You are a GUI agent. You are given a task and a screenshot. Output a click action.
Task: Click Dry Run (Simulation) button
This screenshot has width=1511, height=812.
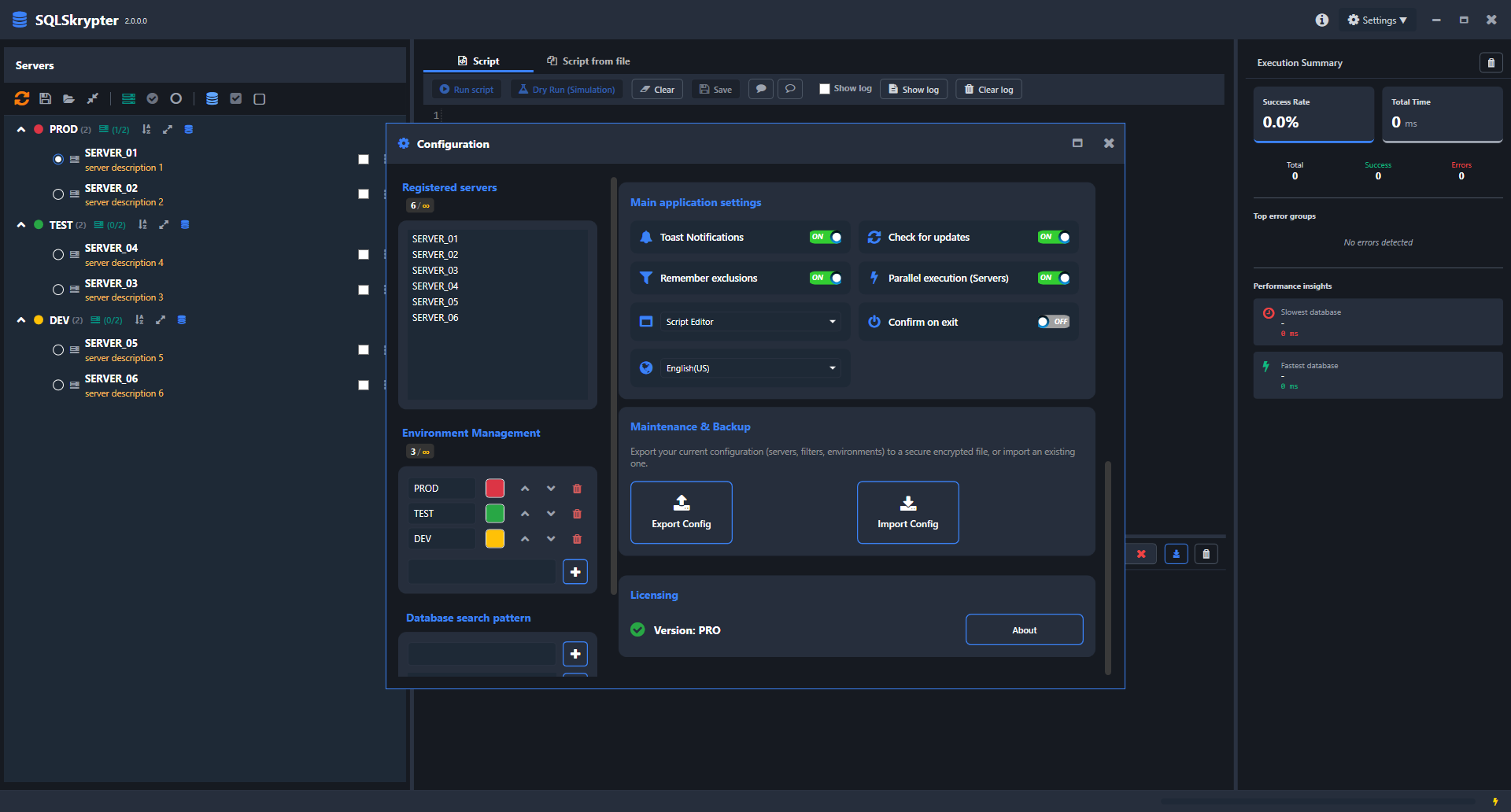pos(567,89)
